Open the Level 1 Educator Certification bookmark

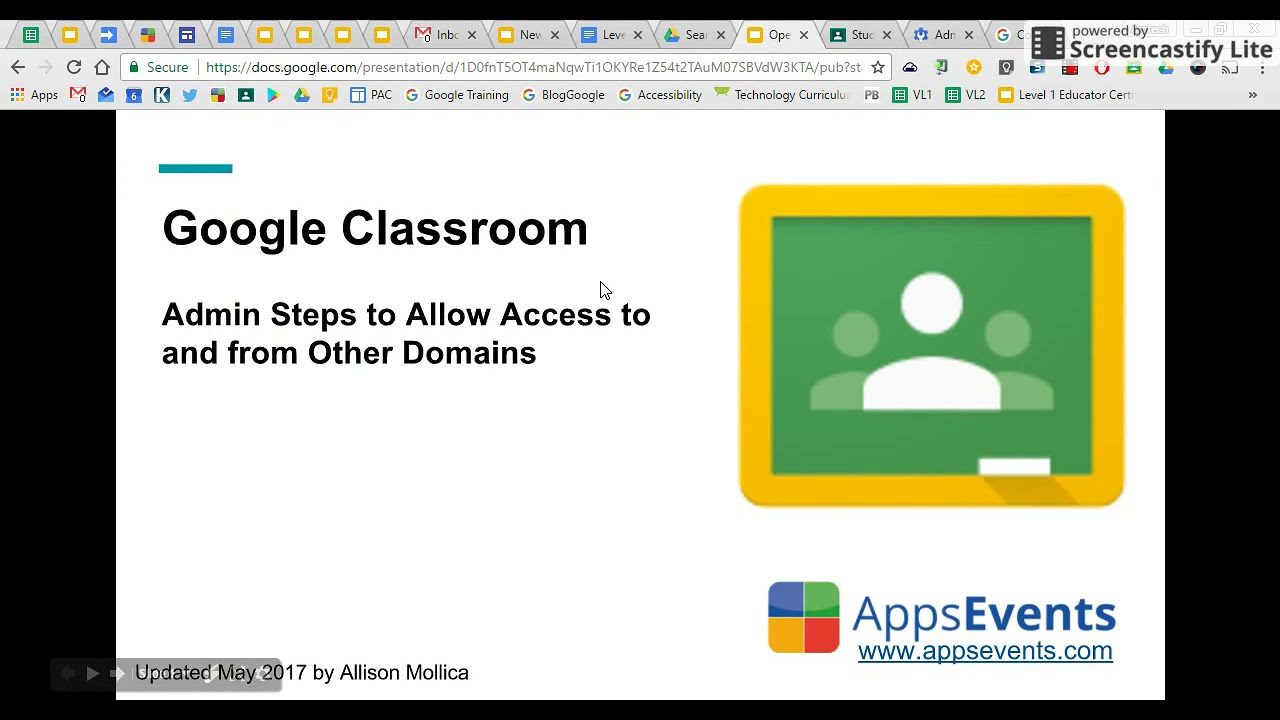tap(1066, 95)
